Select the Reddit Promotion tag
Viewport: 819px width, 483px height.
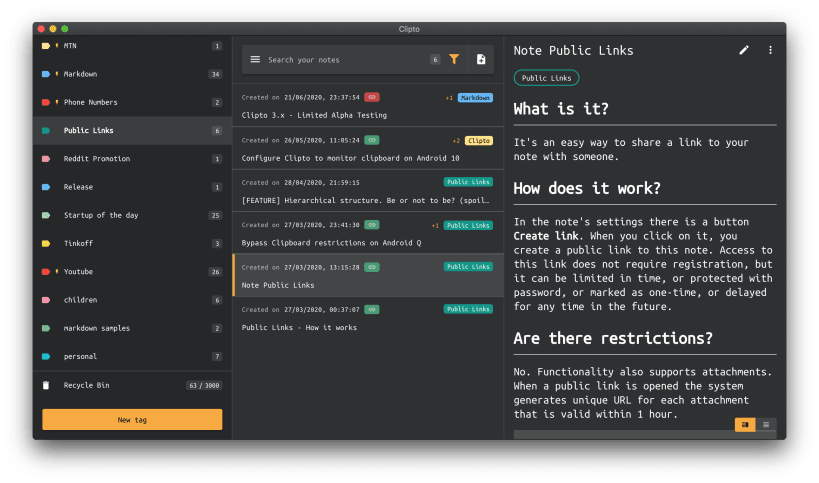tap(133, 159)
